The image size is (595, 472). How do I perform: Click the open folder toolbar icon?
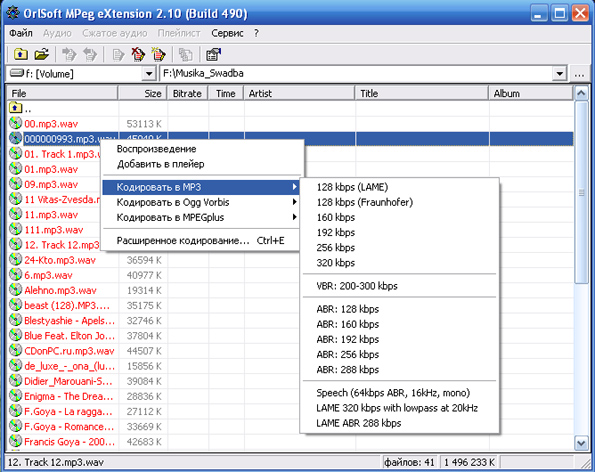click(42, 54)
